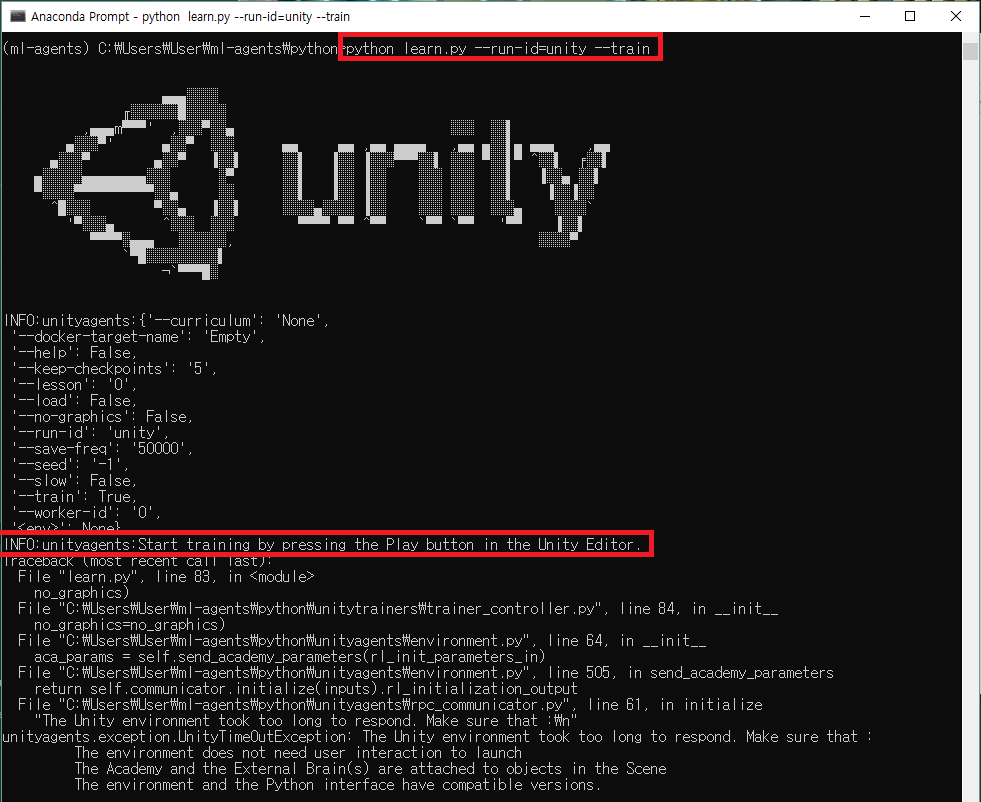Click the '--no-graphics': False line
981x802 pixels.
pyautogui.click(x=102, y=417)
